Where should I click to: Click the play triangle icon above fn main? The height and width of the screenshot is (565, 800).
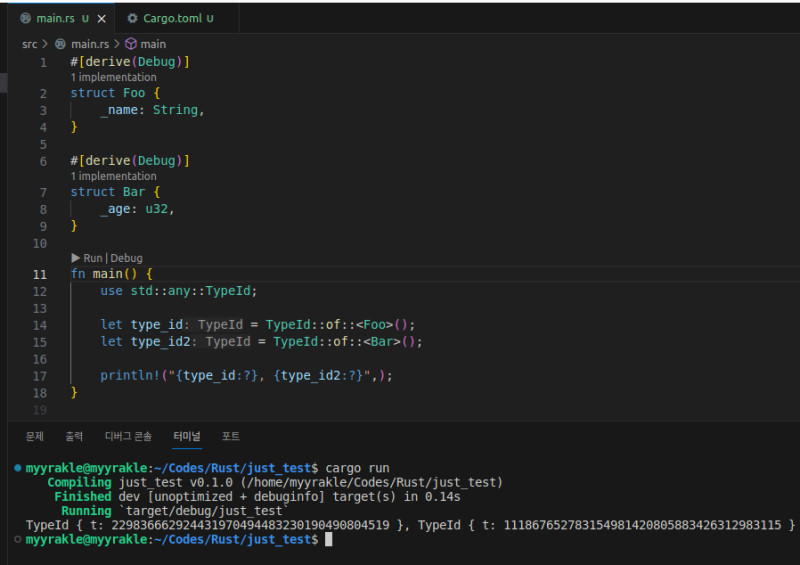[x=76, y=258]
